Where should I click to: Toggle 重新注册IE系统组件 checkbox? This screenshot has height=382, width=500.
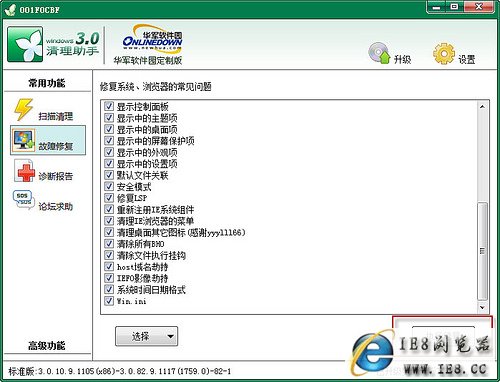[x=109, y=209]
